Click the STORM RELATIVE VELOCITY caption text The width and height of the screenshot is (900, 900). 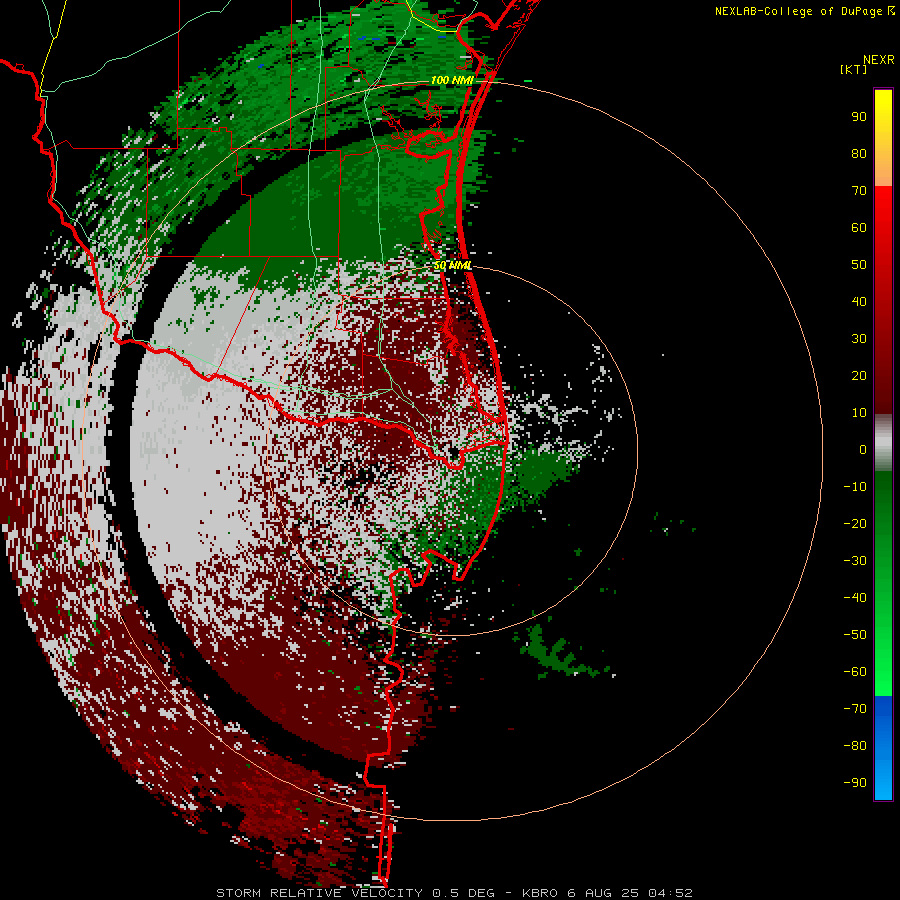pos(319,893)
